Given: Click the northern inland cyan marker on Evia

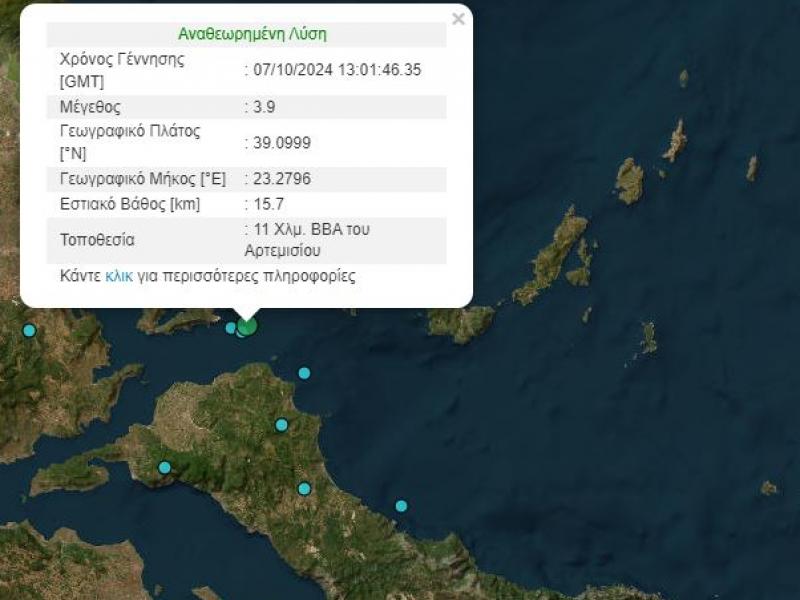Looking at the screenshot, I should point(282,425).
